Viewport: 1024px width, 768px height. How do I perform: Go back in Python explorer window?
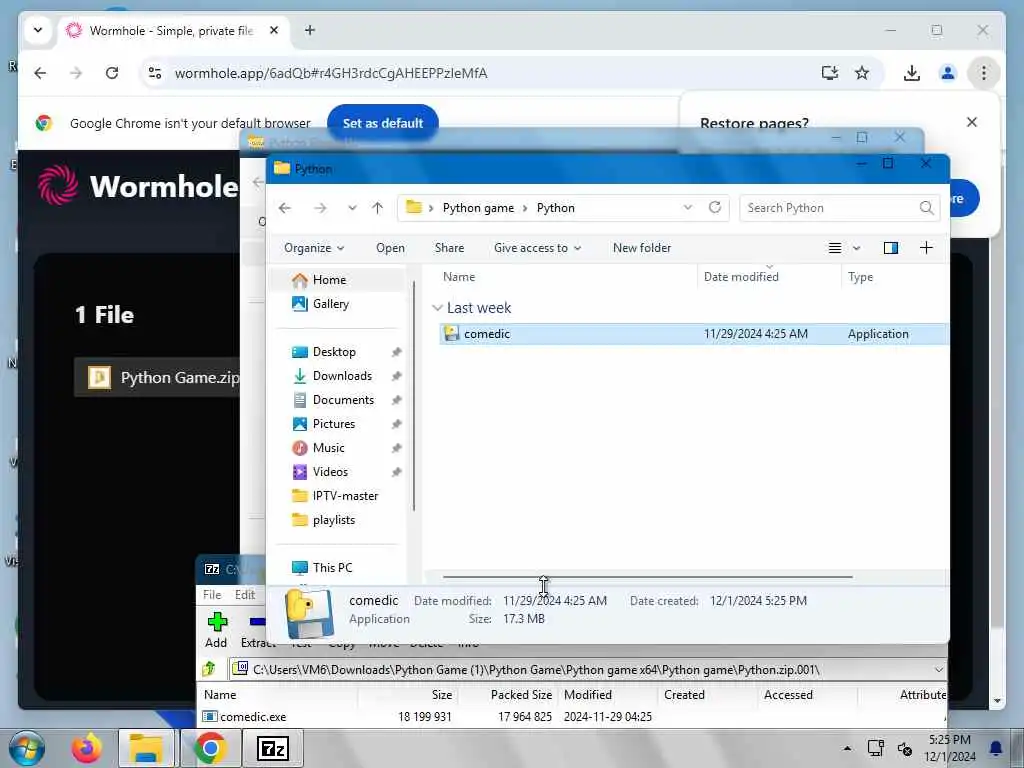pos(285,208)
